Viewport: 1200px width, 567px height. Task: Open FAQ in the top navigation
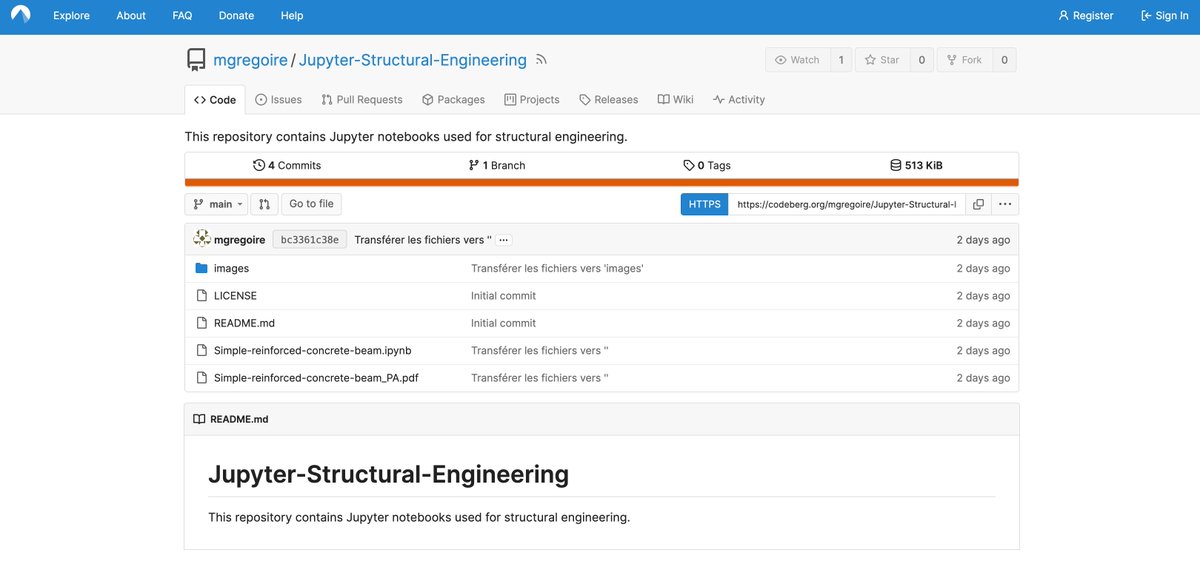pyautogui.click(x=182, y=16)
